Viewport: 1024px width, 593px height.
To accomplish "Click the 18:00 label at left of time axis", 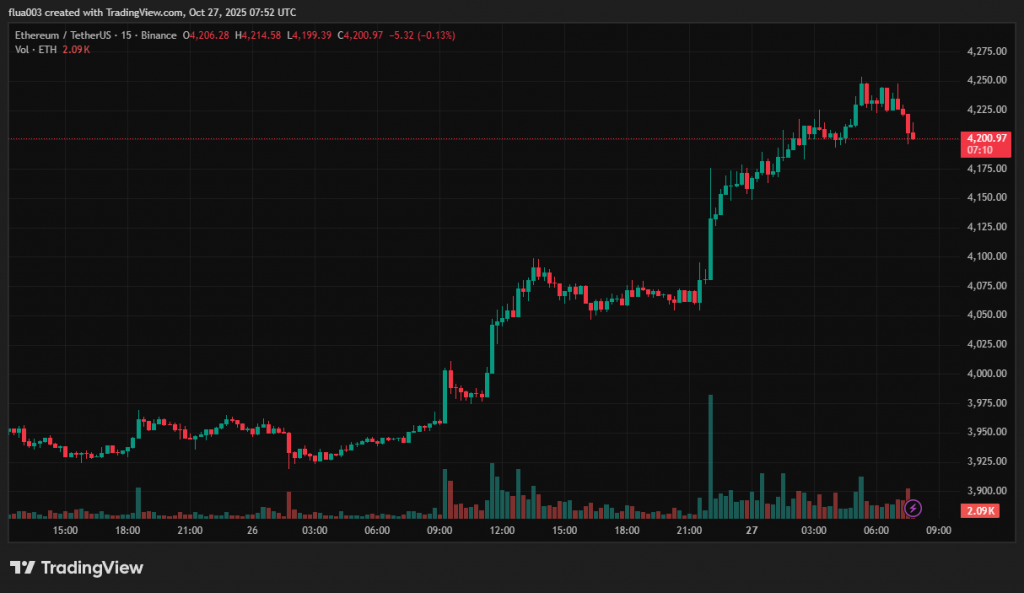I will (x=127, y=531).
